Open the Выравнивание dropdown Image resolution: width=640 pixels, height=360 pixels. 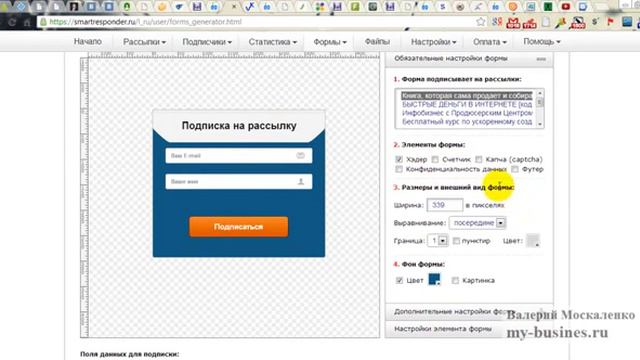coord(478,223)
